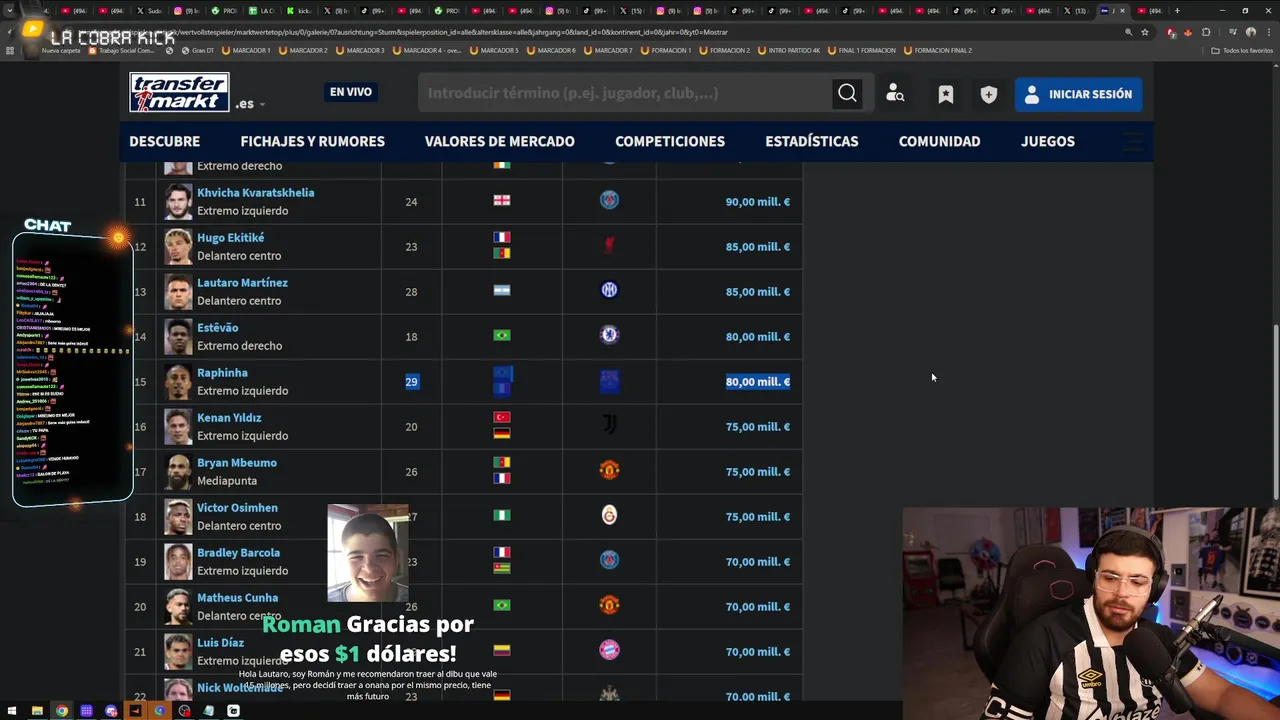Open the Comunidad menu
Viewport: 1280px width, 720px height.
click(939, 141)
